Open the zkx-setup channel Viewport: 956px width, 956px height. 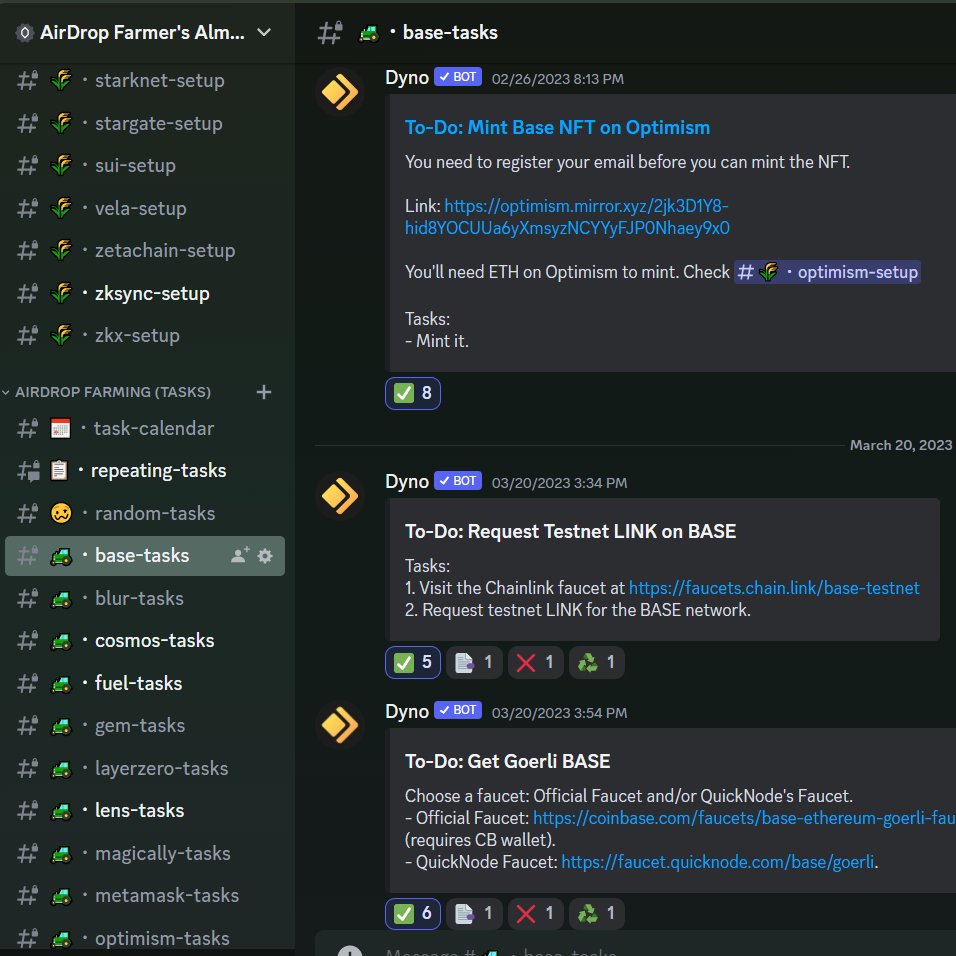(x=145, y=336)
